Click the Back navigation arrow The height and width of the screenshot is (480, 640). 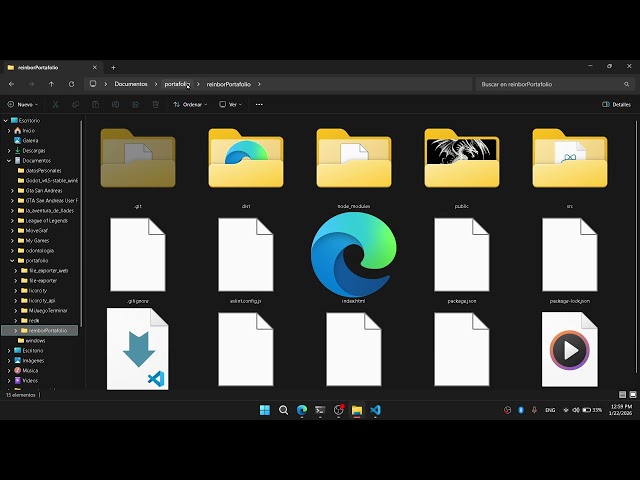coord(12,84)
